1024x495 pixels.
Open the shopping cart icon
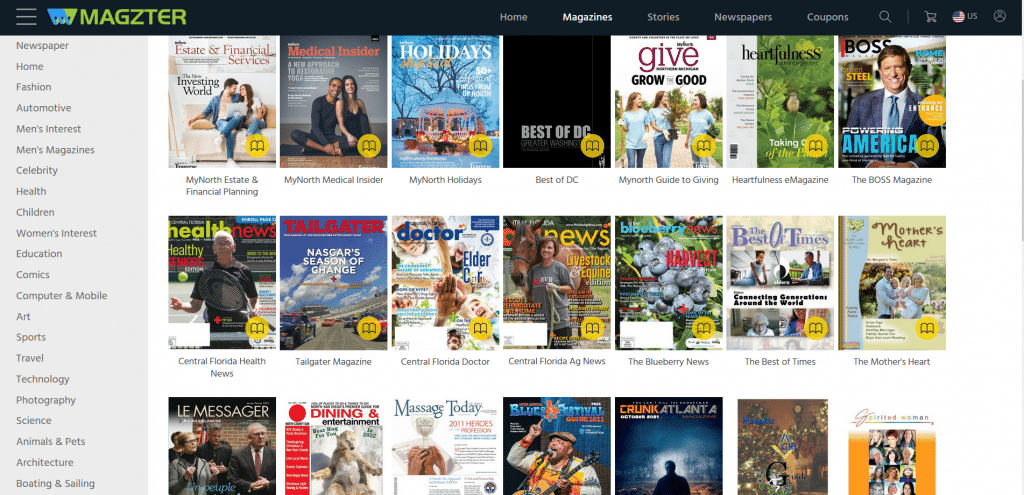(x=930, y=17)
